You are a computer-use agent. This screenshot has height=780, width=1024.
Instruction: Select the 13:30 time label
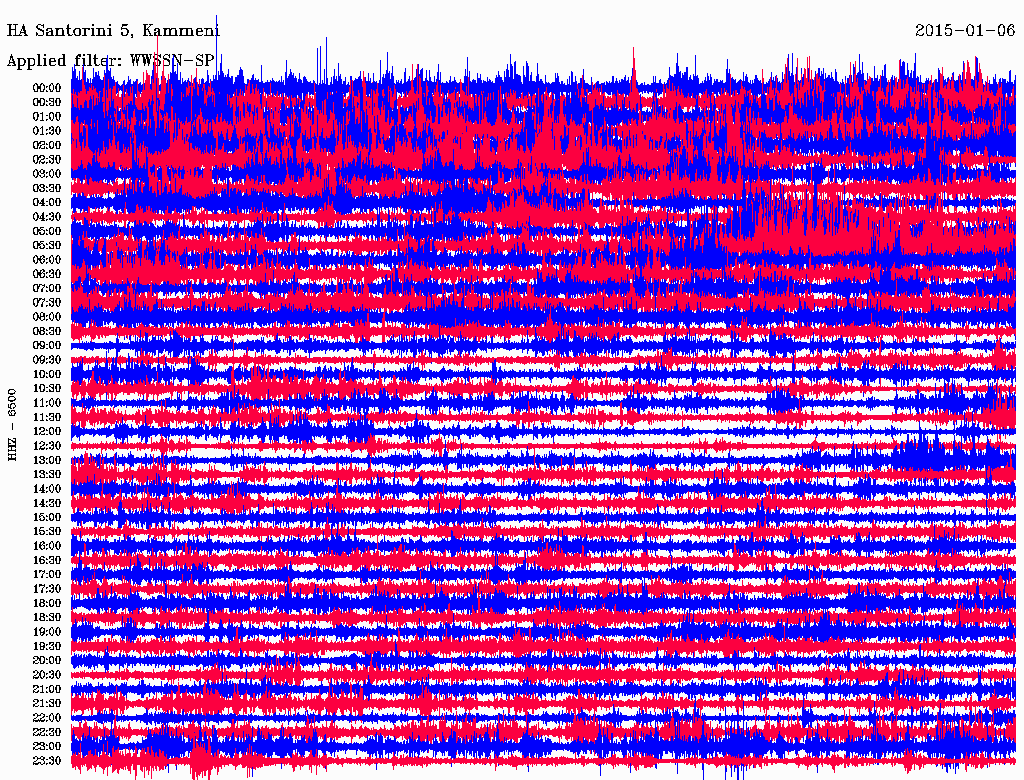(x=47, y=474)
